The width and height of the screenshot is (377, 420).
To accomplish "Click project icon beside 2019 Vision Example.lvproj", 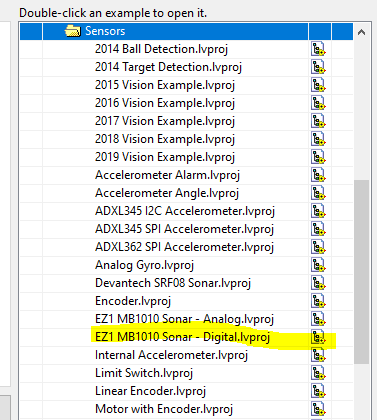I will pyautogui.click(x=318, y=157).
